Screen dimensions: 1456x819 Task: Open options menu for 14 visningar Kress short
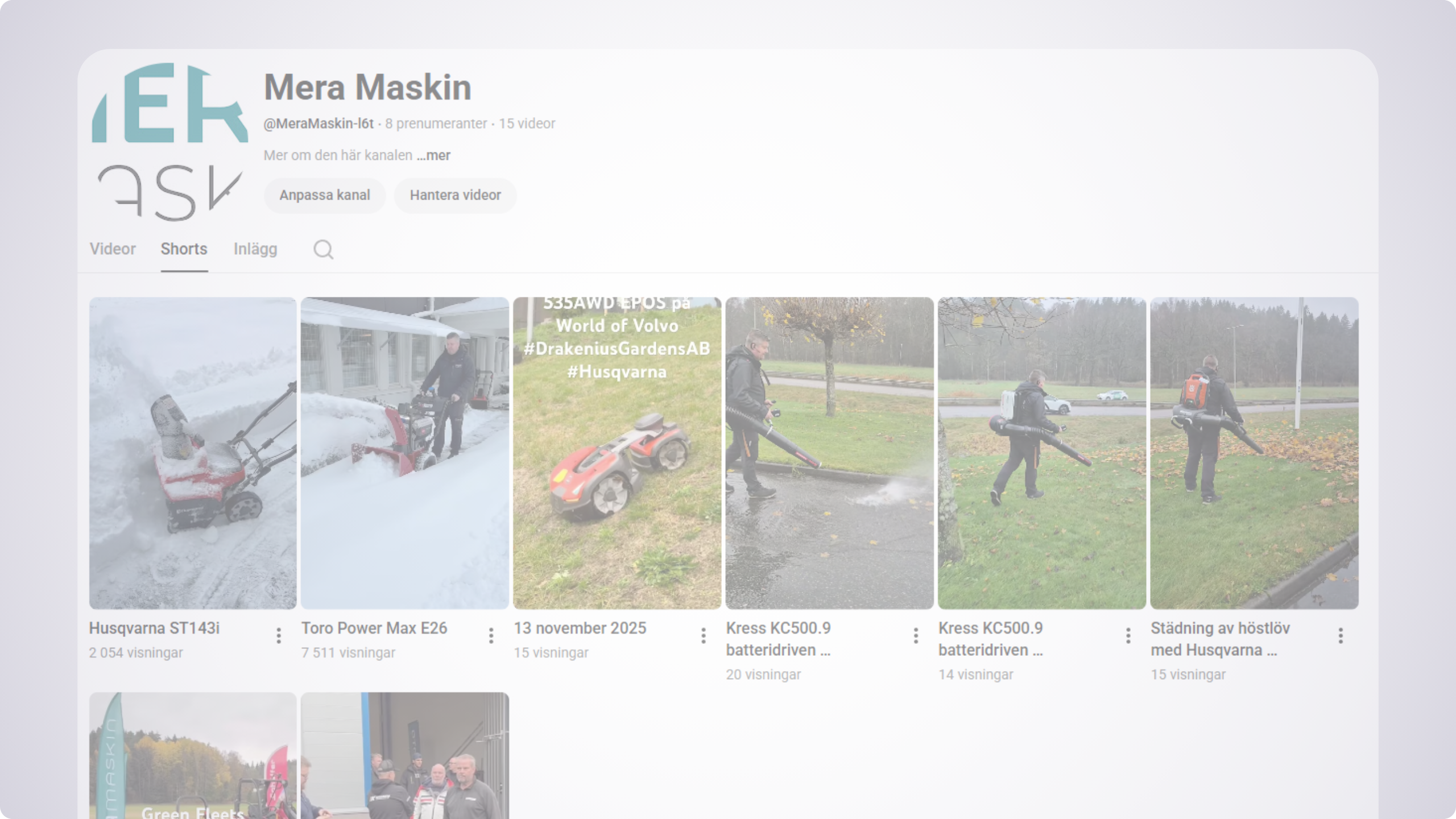[1128, 635]
